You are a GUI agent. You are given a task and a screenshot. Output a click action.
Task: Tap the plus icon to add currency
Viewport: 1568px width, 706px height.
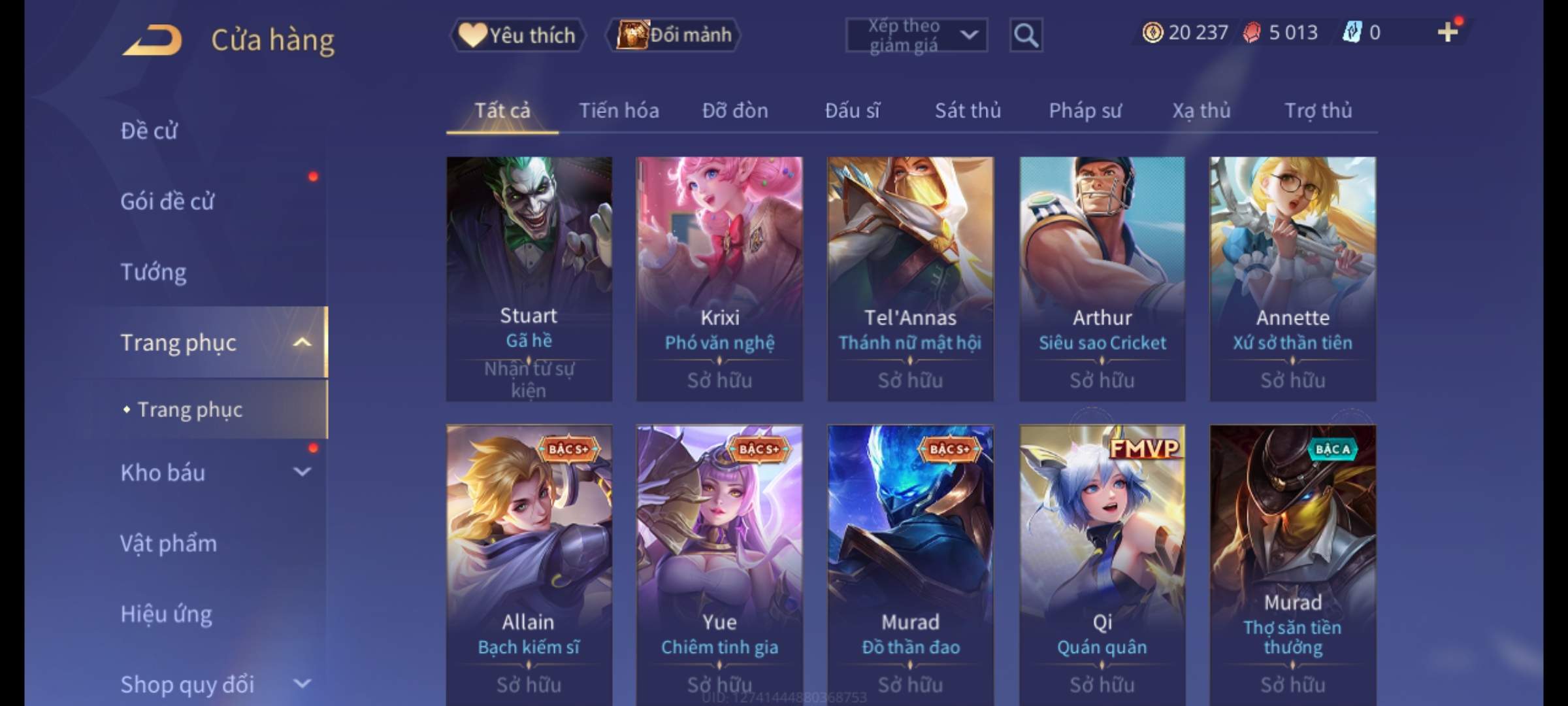[x=1448, y=32]
